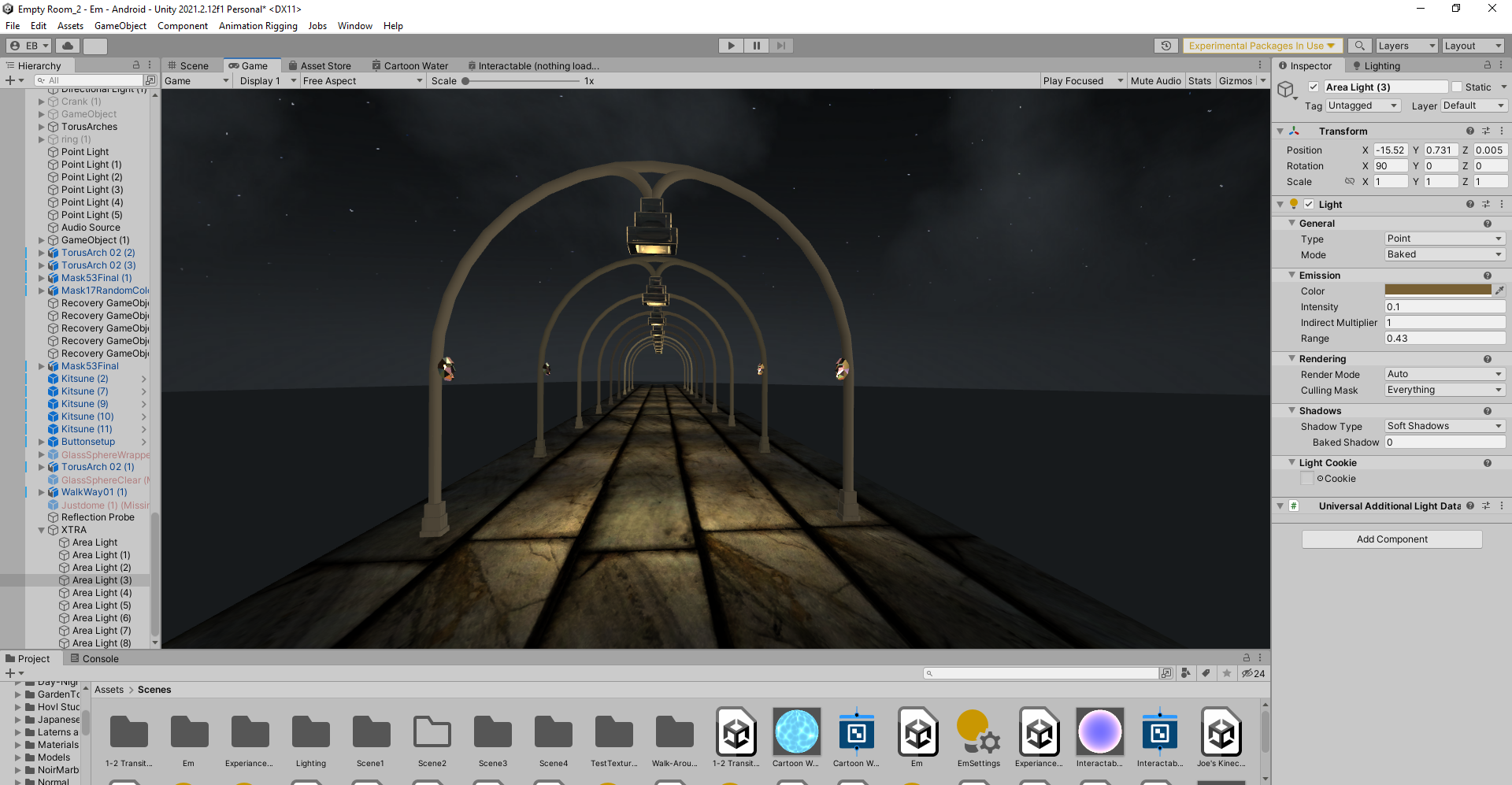The image size is (1512, 785).
Task: Open Kitsune (2) prefab arrow
Action: 143,379
